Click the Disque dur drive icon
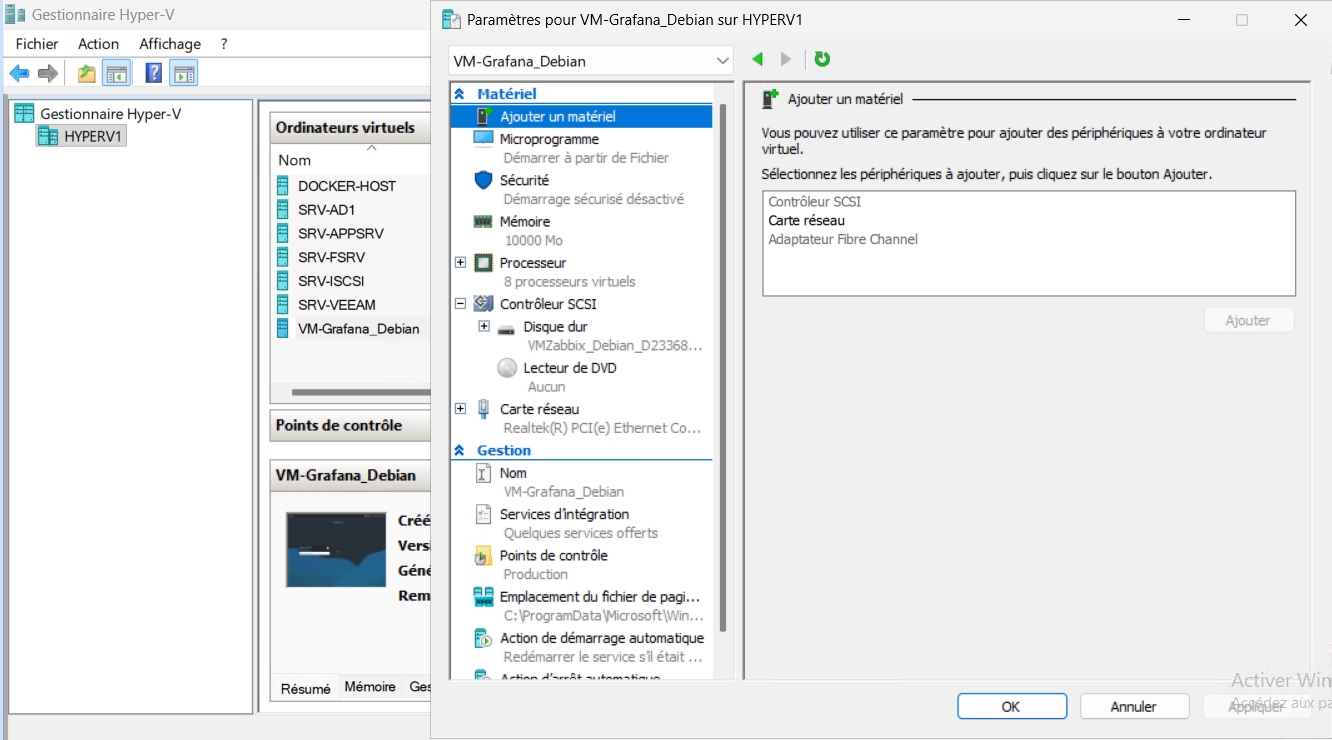 point(506,328)
